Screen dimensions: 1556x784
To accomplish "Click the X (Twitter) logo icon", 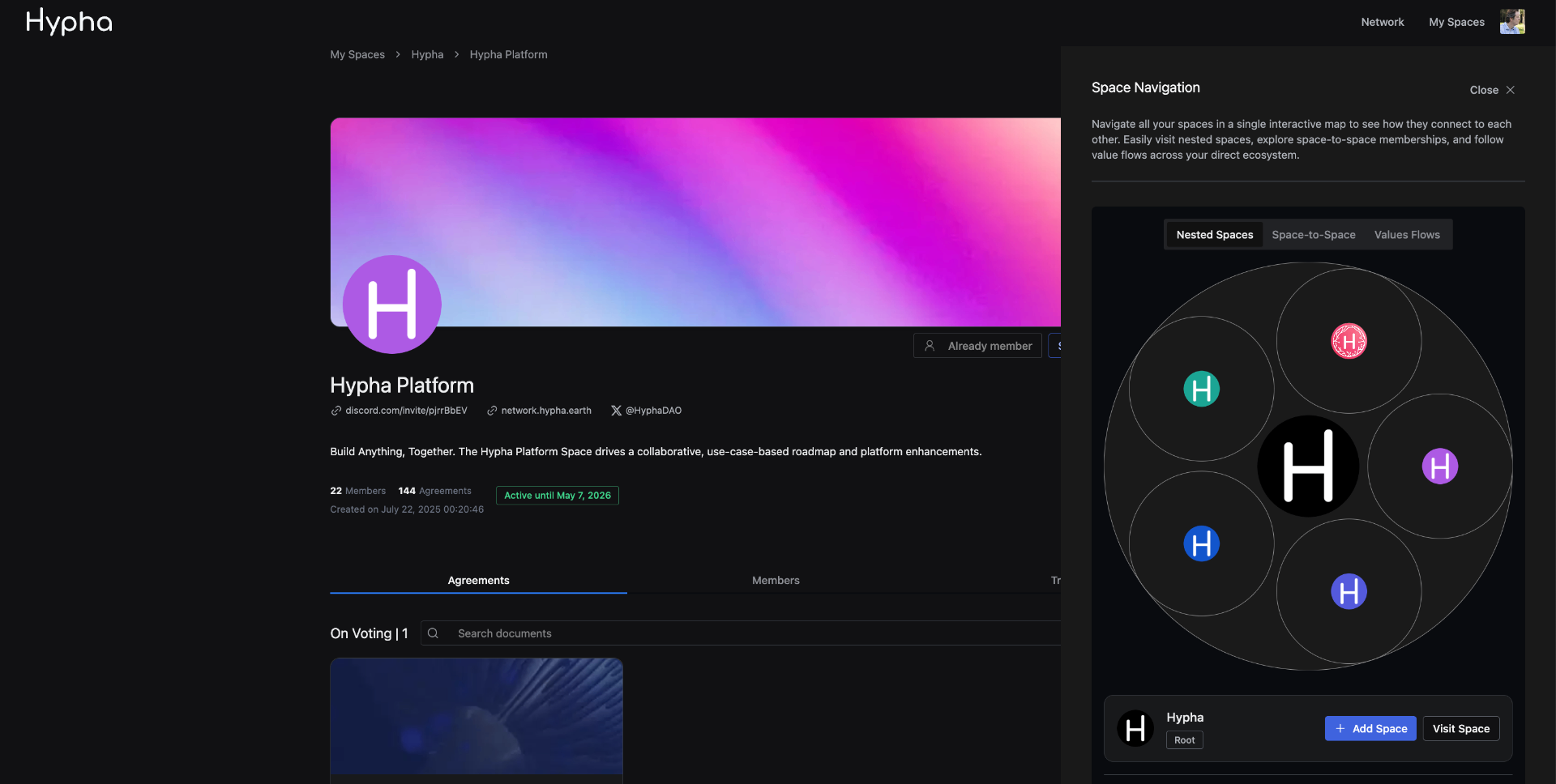I will (x=616, y=411).
